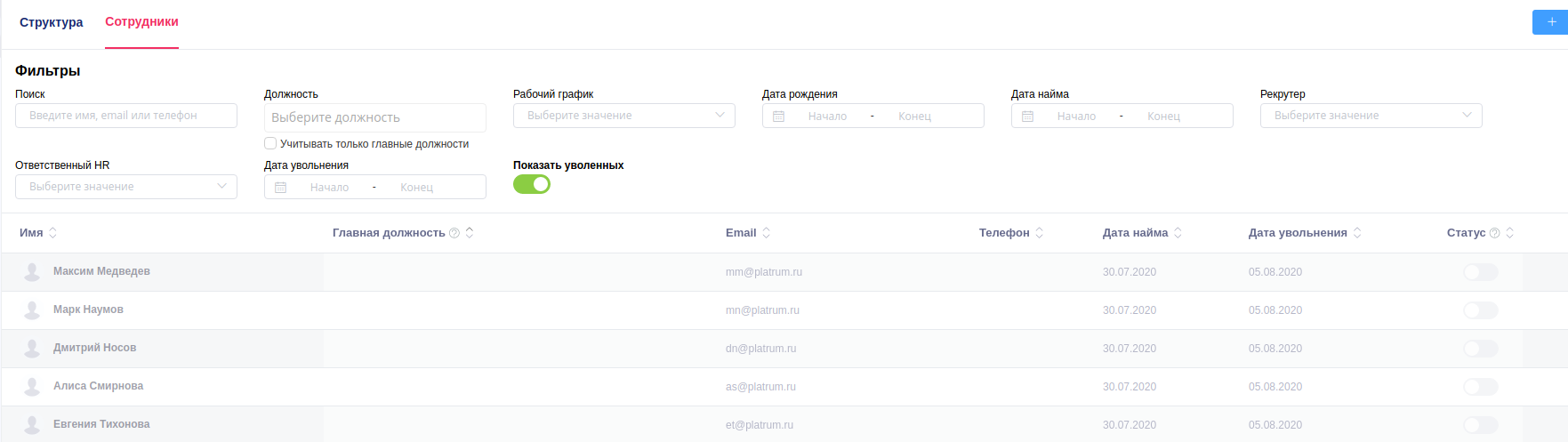Click email dn@platrum.ru

pyautogui.click(x=760, y=349)
